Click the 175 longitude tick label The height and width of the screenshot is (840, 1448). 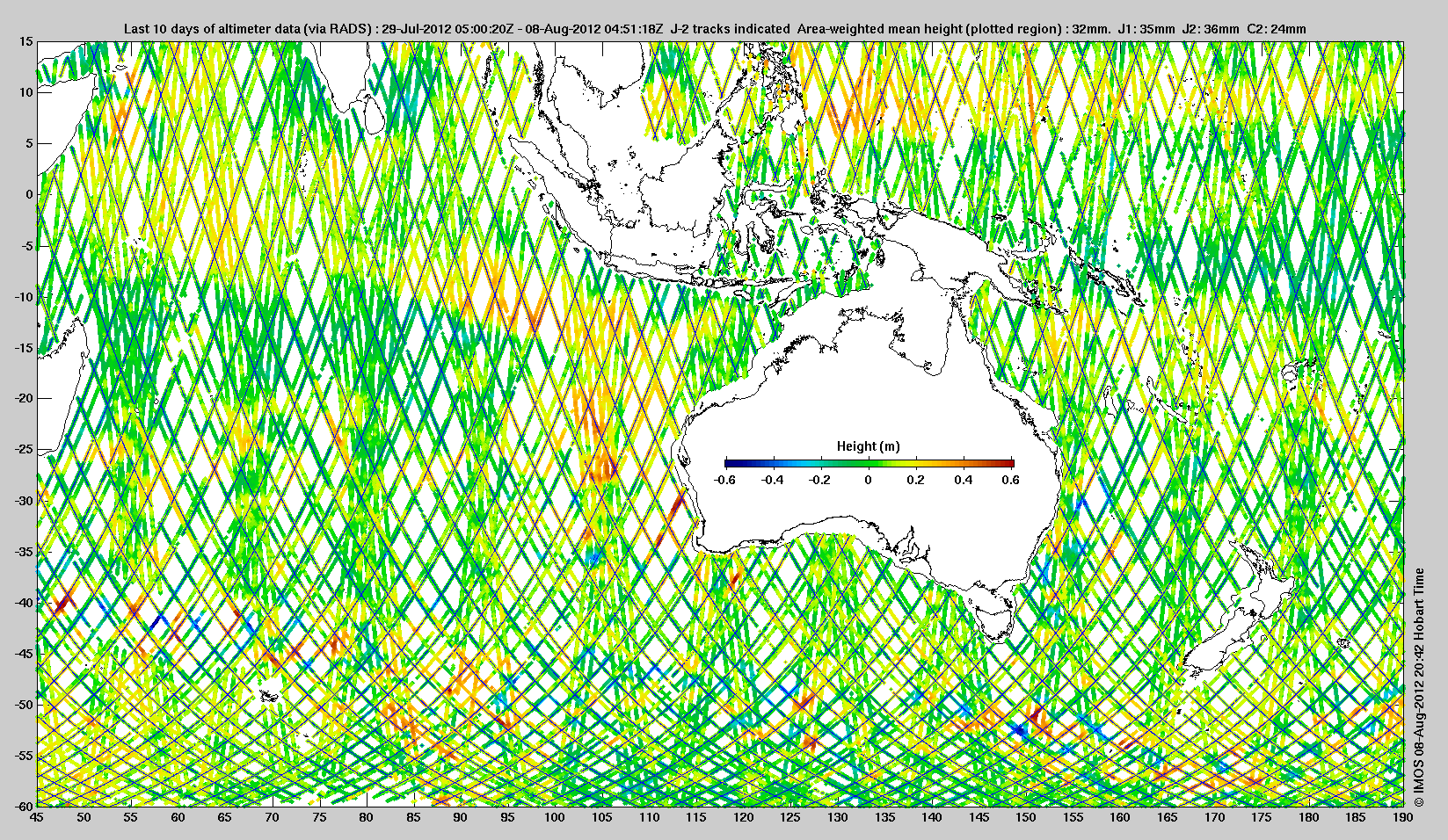(x=1262, y=817)
